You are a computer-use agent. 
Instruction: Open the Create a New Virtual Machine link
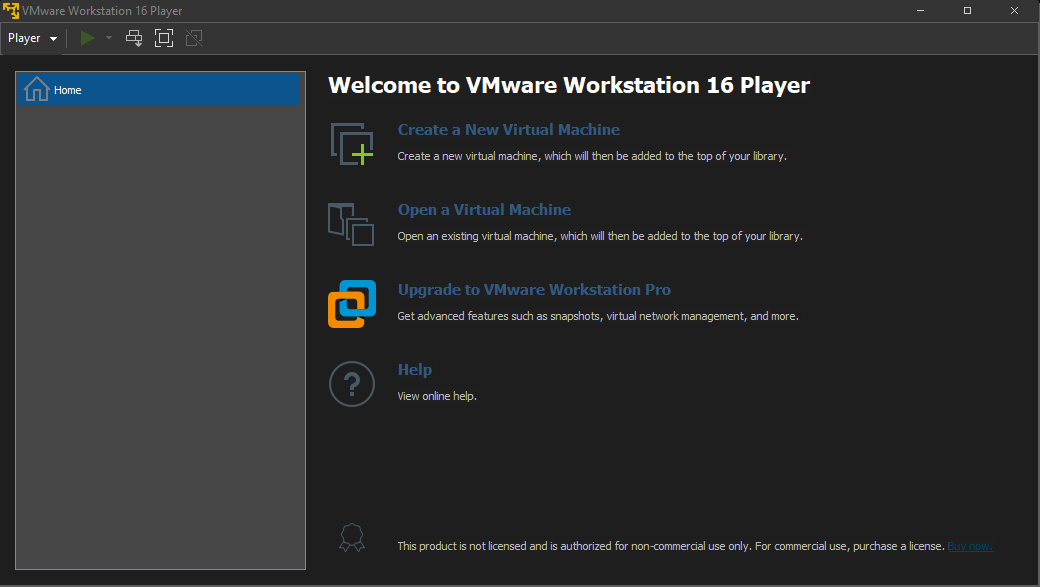508,130
